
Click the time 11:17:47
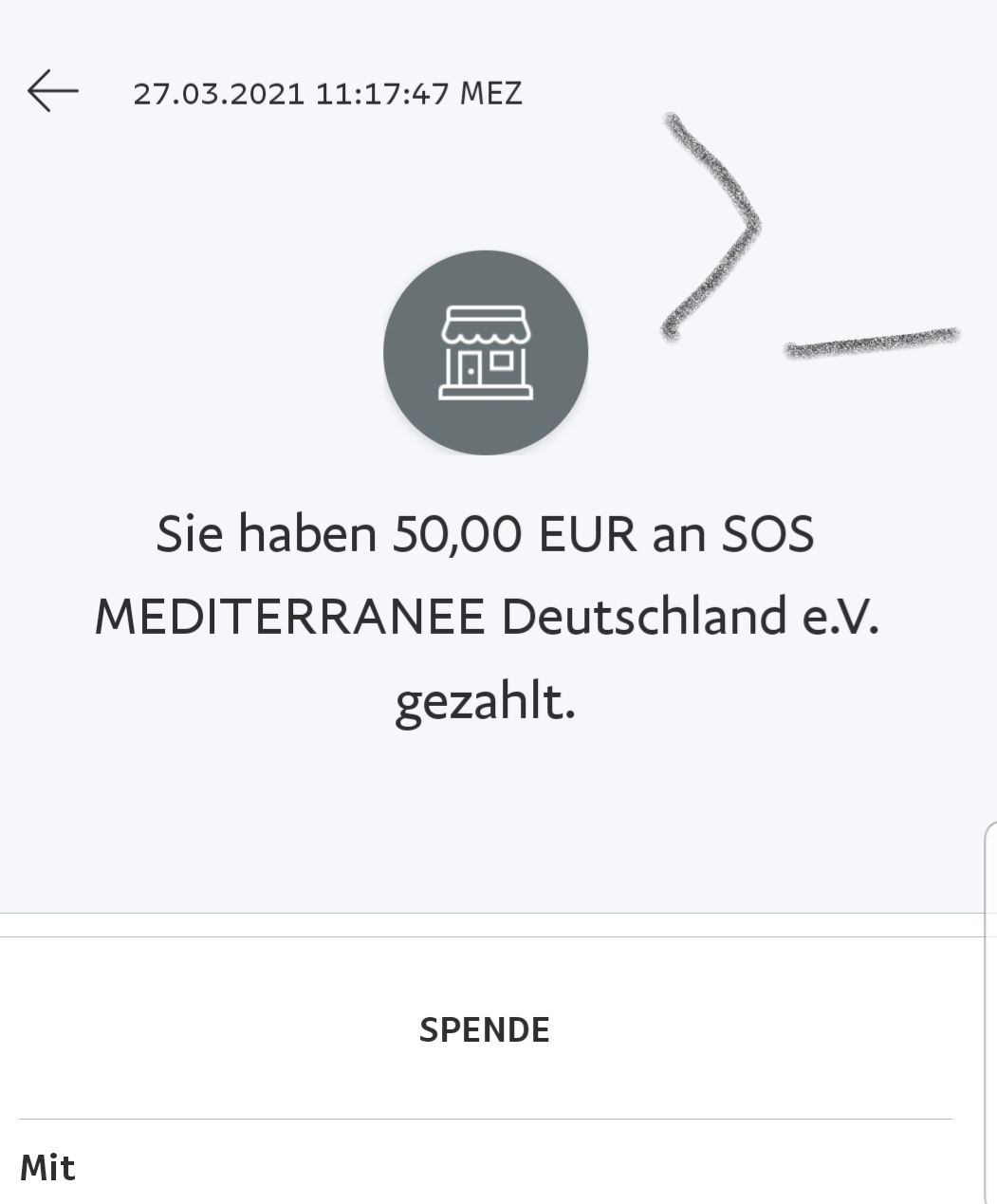click(382, 94)
